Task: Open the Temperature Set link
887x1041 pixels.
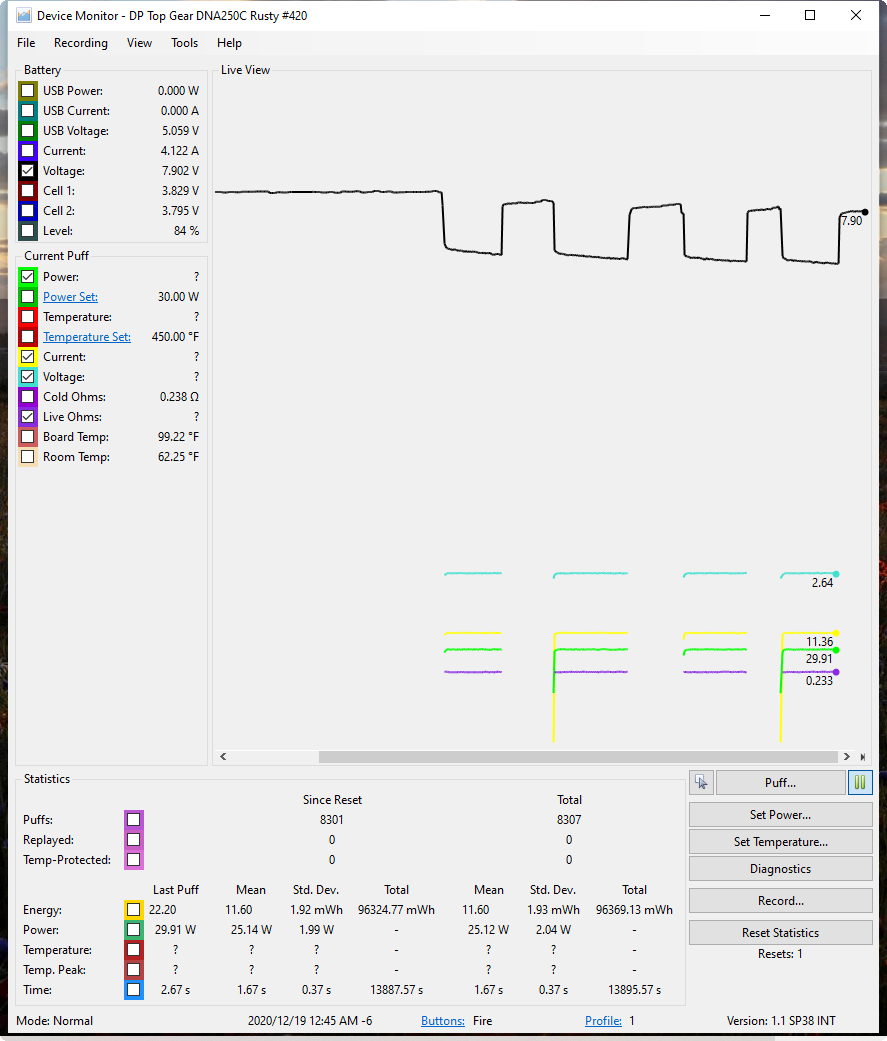Action: coord(87,337)
